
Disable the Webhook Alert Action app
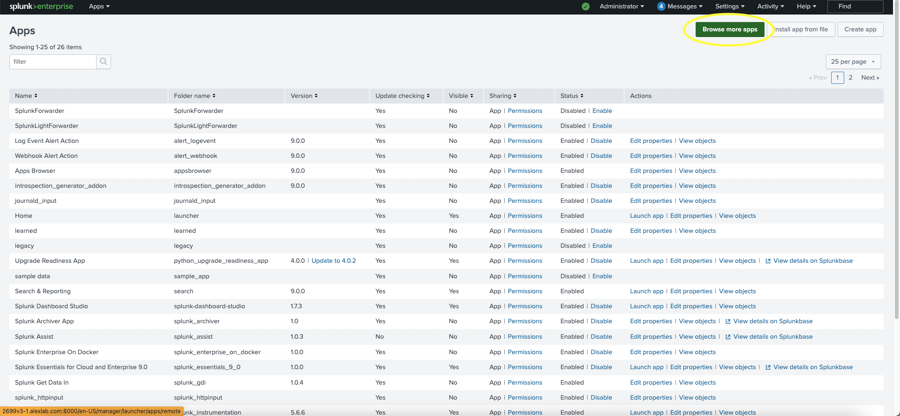click(x=601, y=155)
